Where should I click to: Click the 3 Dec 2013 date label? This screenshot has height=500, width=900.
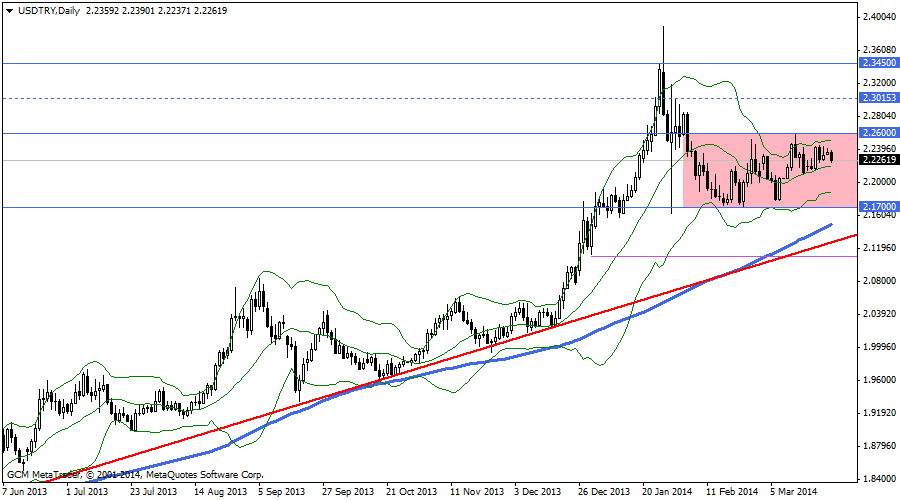coord(538,492)
